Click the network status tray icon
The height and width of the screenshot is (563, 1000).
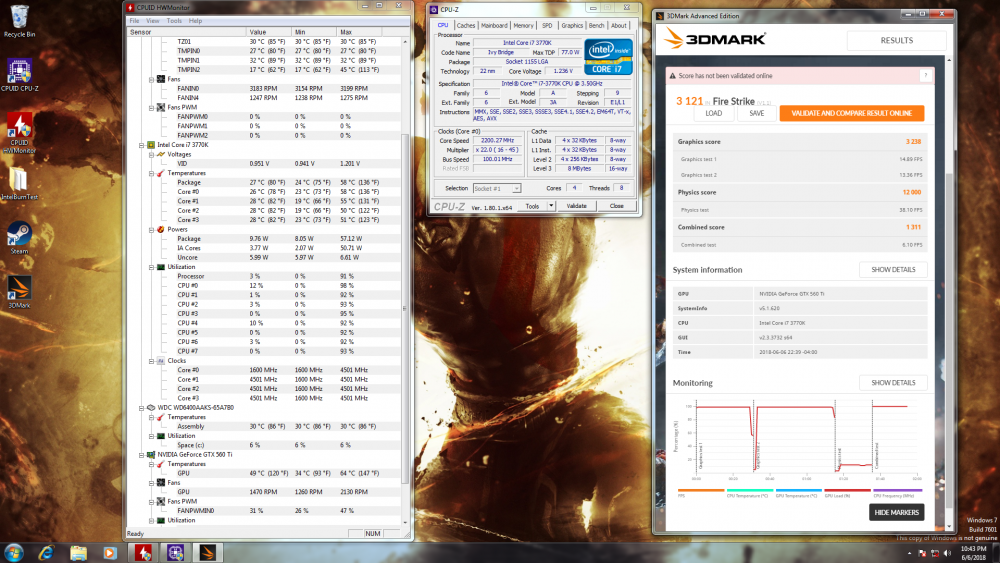tap(934, 553)
